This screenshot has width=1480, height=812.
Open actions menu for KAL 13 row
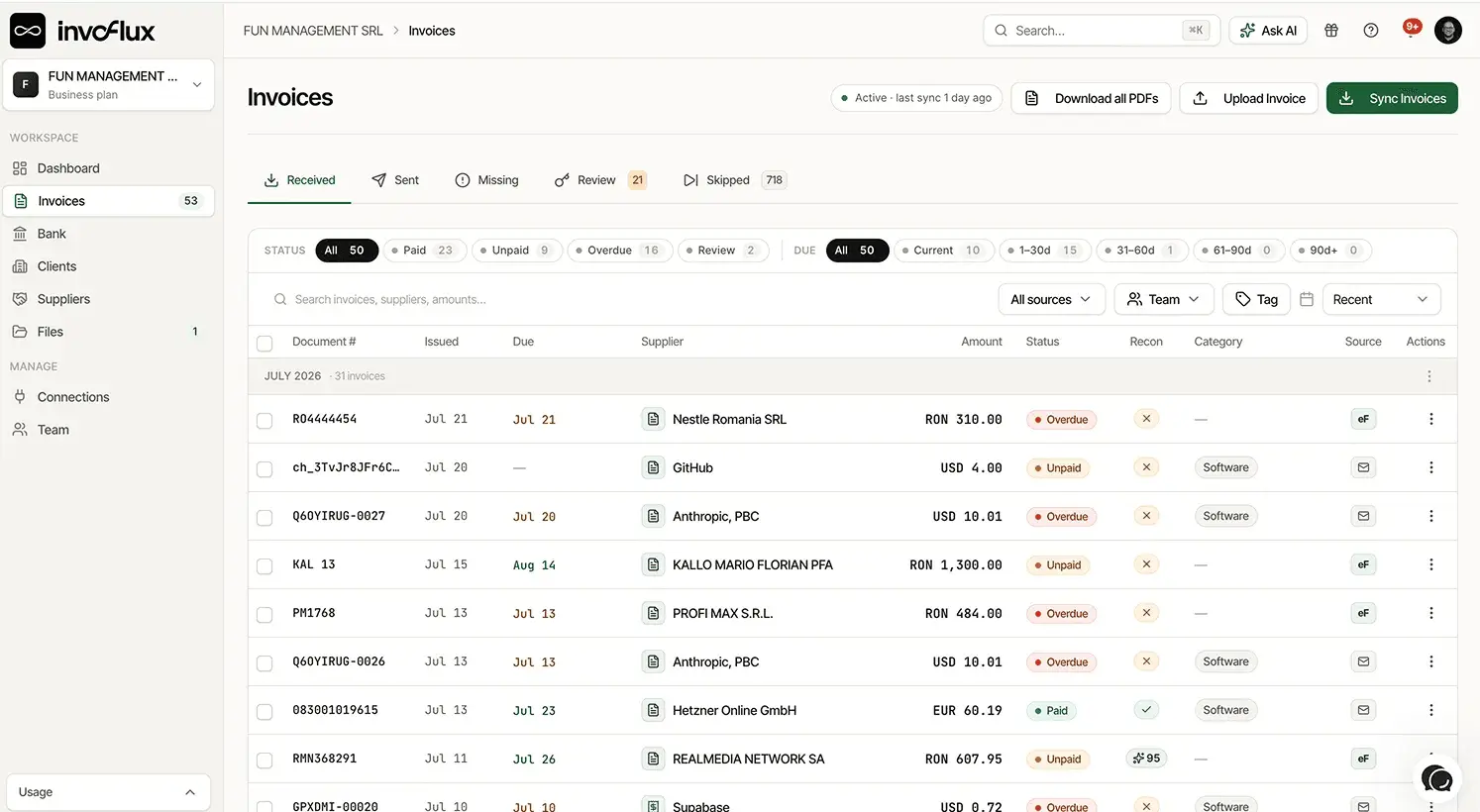point(1430,564)
